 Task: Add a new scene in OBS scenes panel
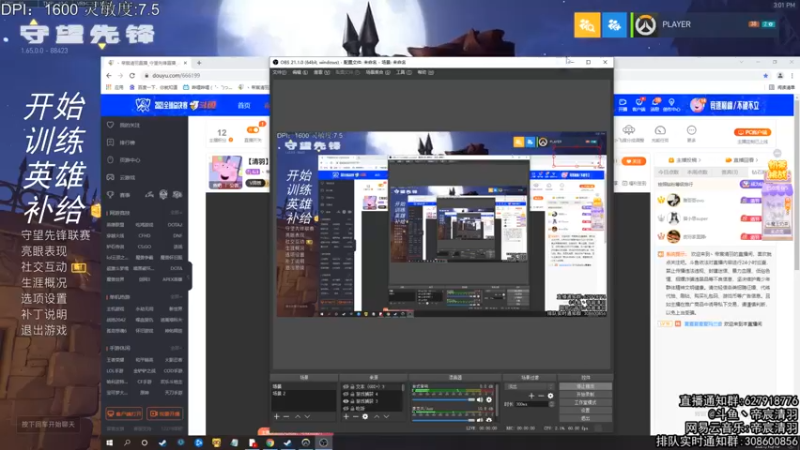(277, 416)
